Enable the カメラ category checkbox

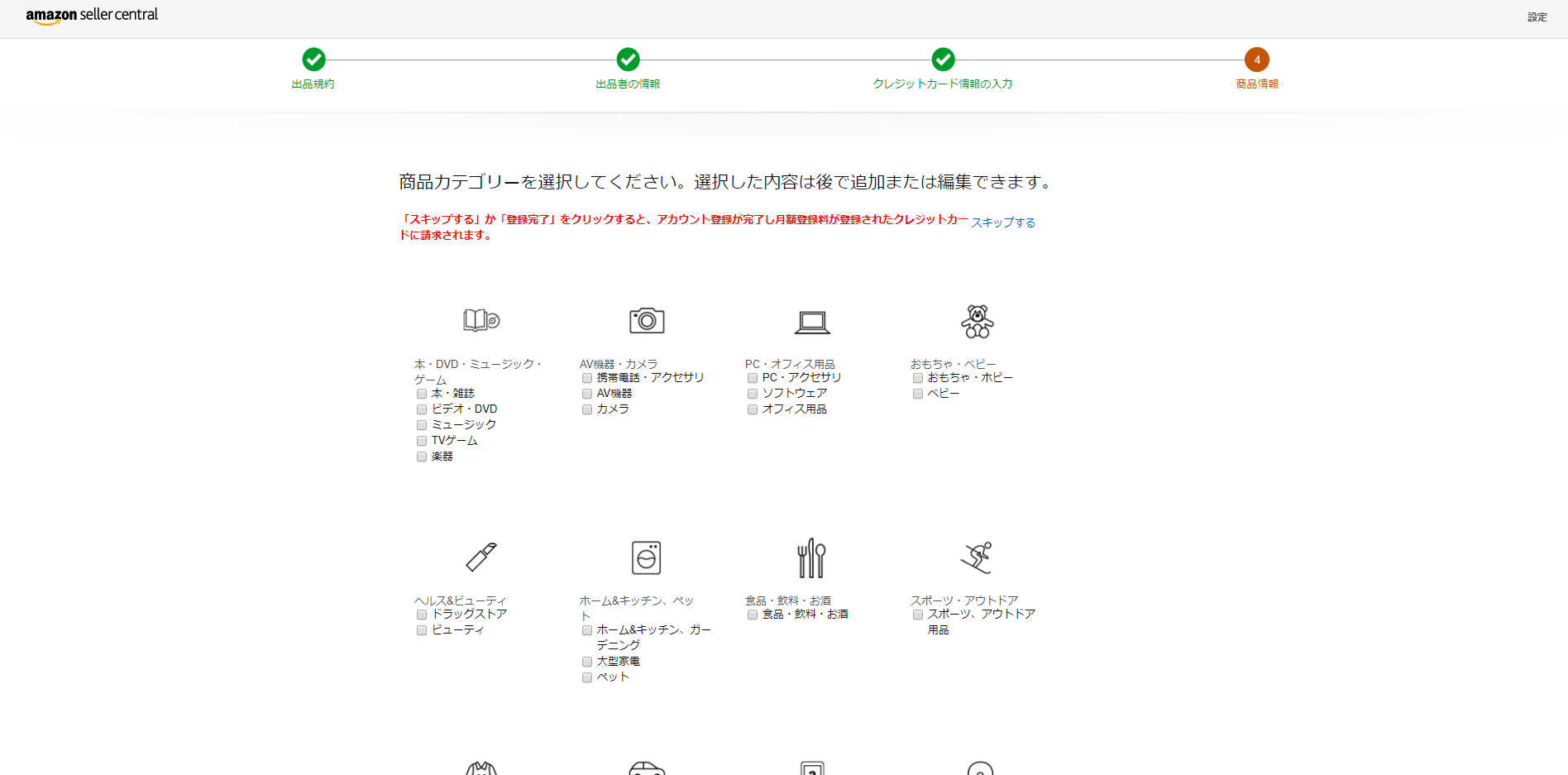[x=587, y=409]
